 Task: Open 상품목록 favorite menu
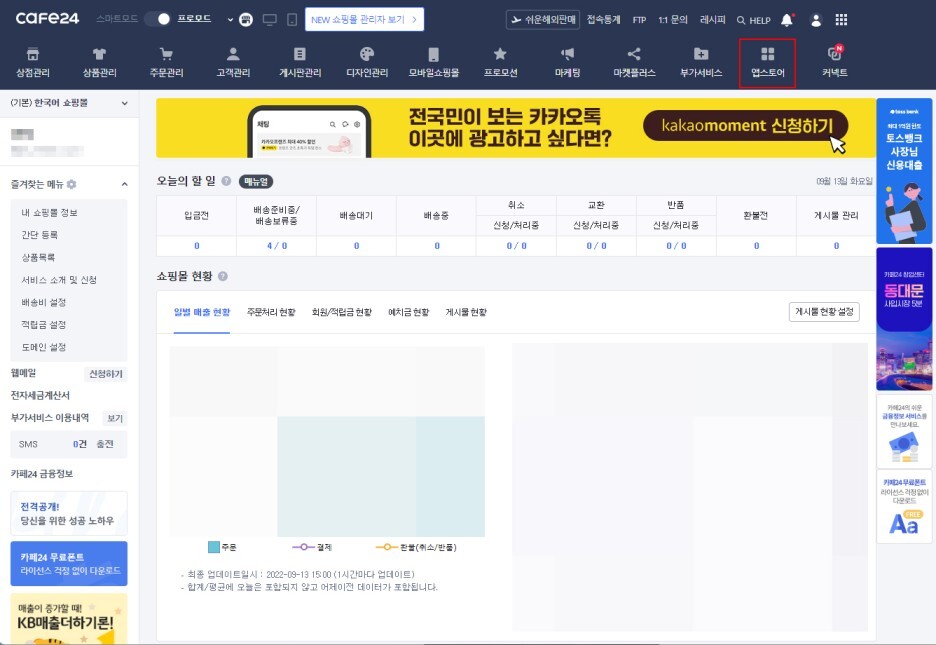coord(38,257)
